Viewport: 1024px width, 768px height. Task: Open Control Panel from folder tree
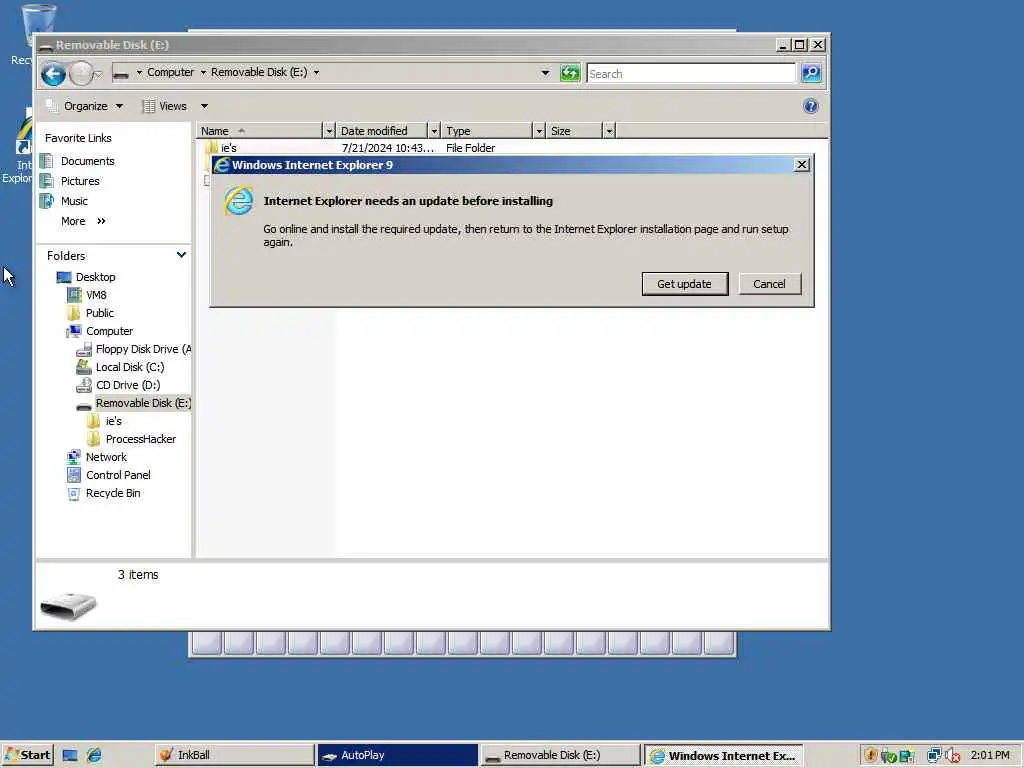pos(118,475)
